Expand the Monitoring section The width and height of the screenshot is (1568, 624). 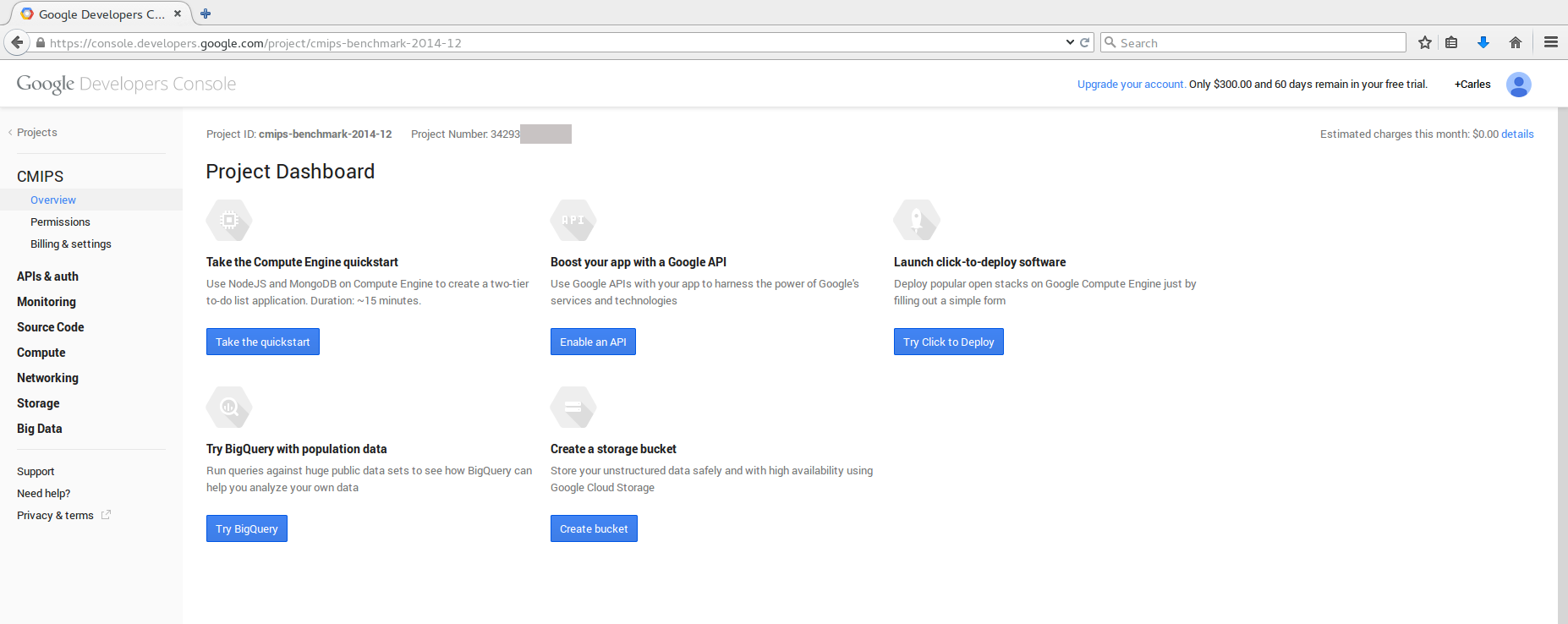click(47, 302)
